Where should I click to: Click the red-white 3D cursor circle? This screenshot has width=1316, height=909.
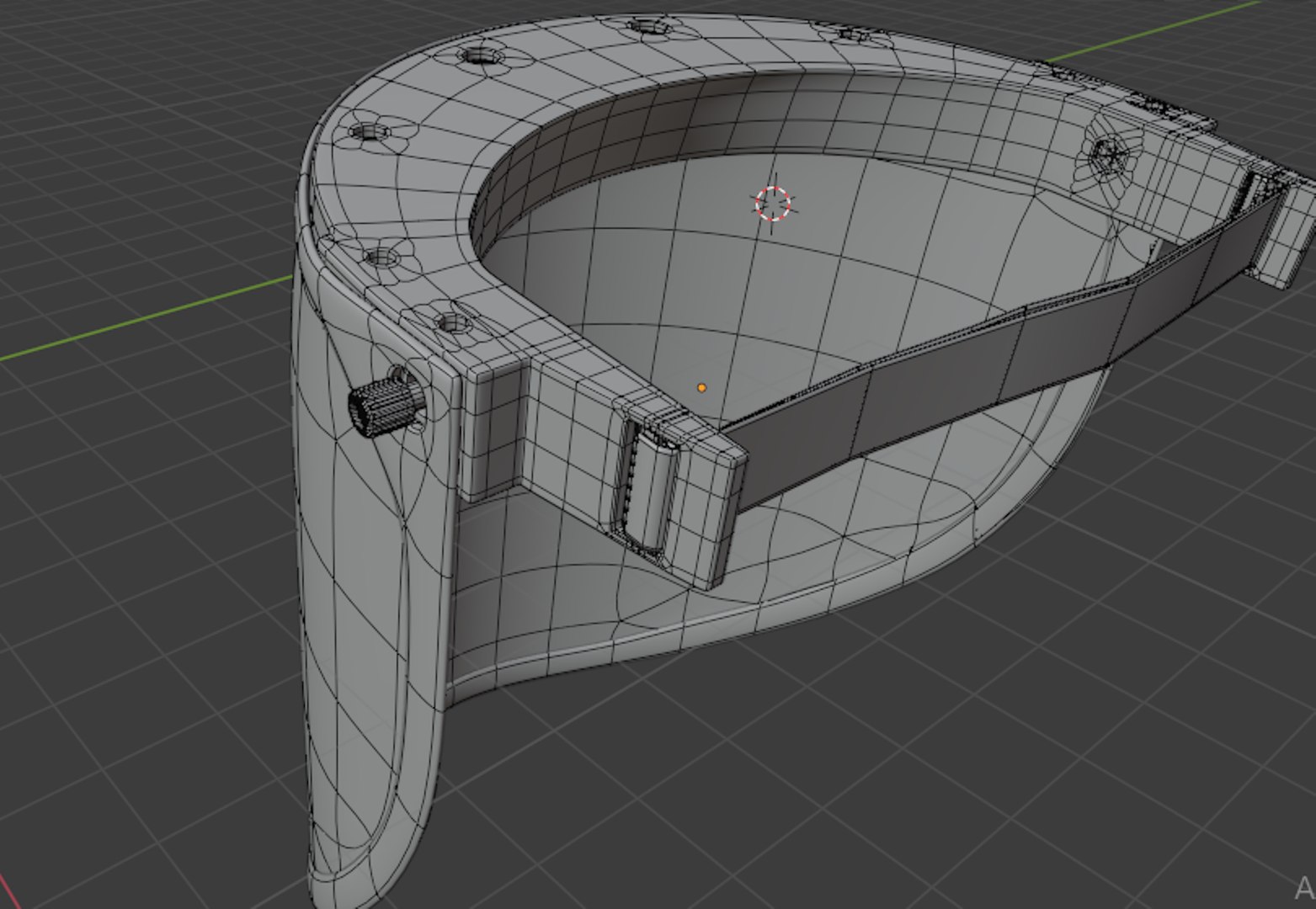(x=773, y=203)
